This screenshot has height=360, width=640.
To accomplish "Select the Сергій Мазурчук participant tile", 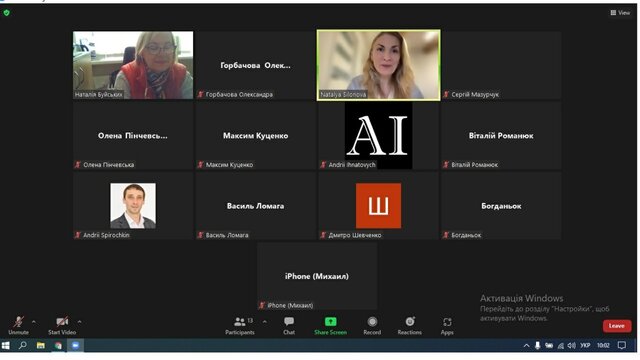I will pyautogui.click(x=501, y=65).
